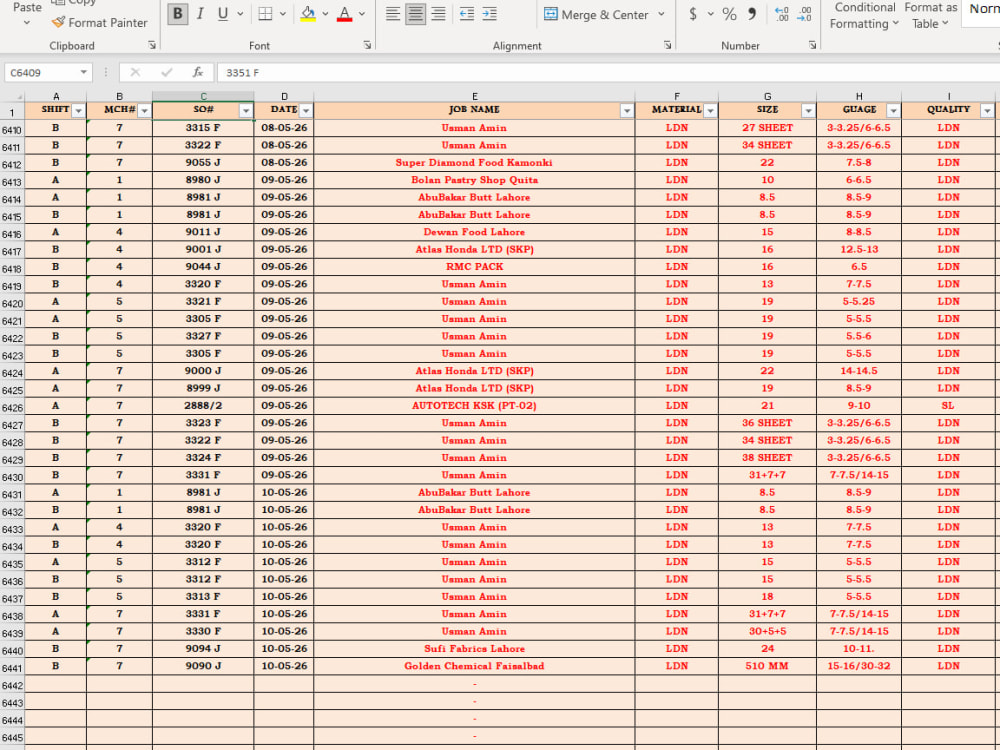Viewport: 1000px width, 750px height.
Task: Open Format as Table menu
Action: [x=930, y=15]
